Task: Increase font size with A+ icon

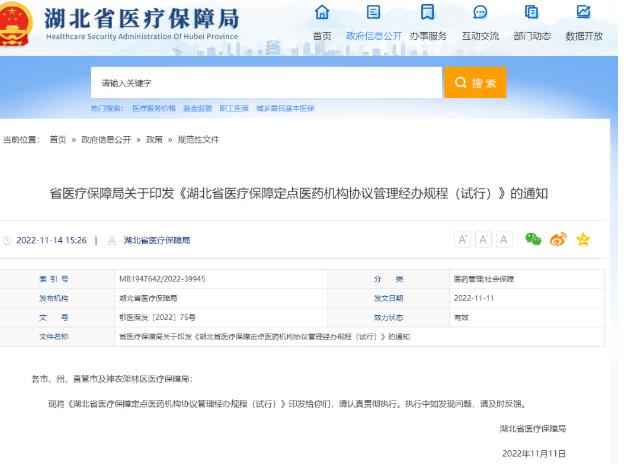Action: coord(463,239)
